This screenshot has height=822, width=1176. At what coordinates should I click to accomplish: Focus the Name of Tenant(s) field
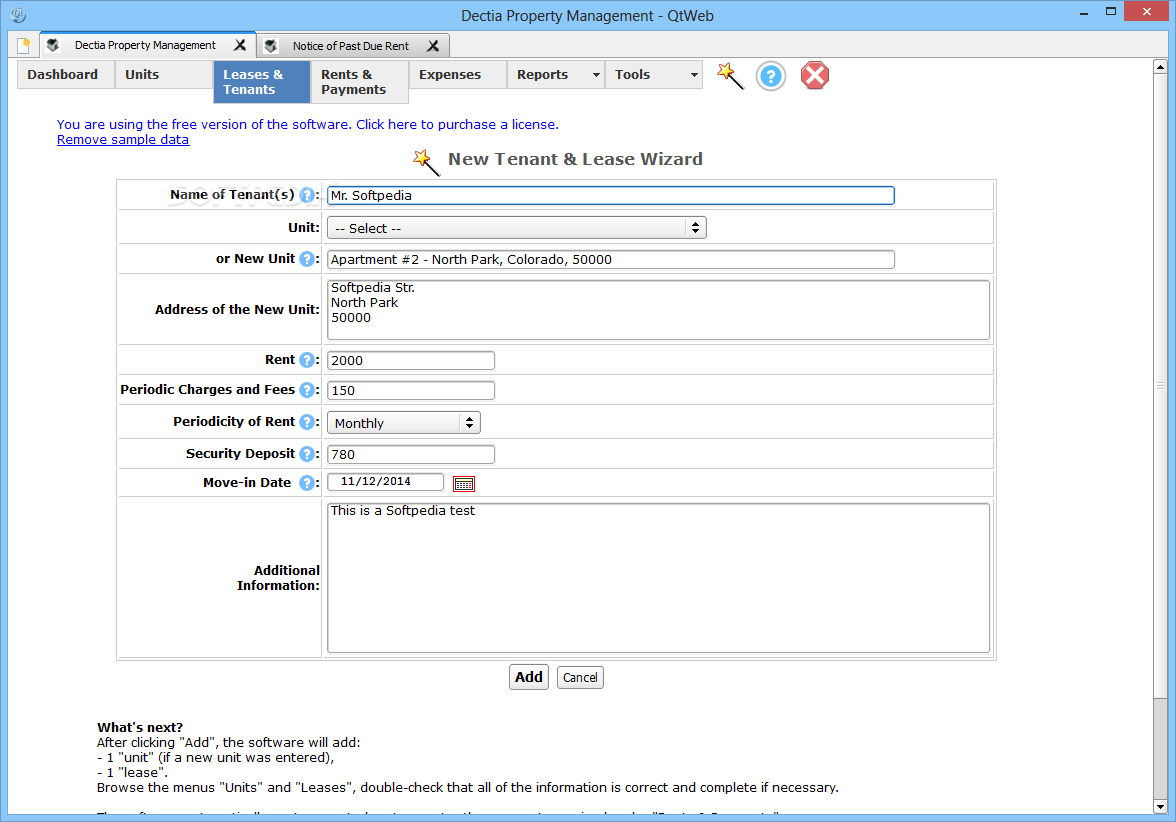pyautogui.click(x=610, y=196)
